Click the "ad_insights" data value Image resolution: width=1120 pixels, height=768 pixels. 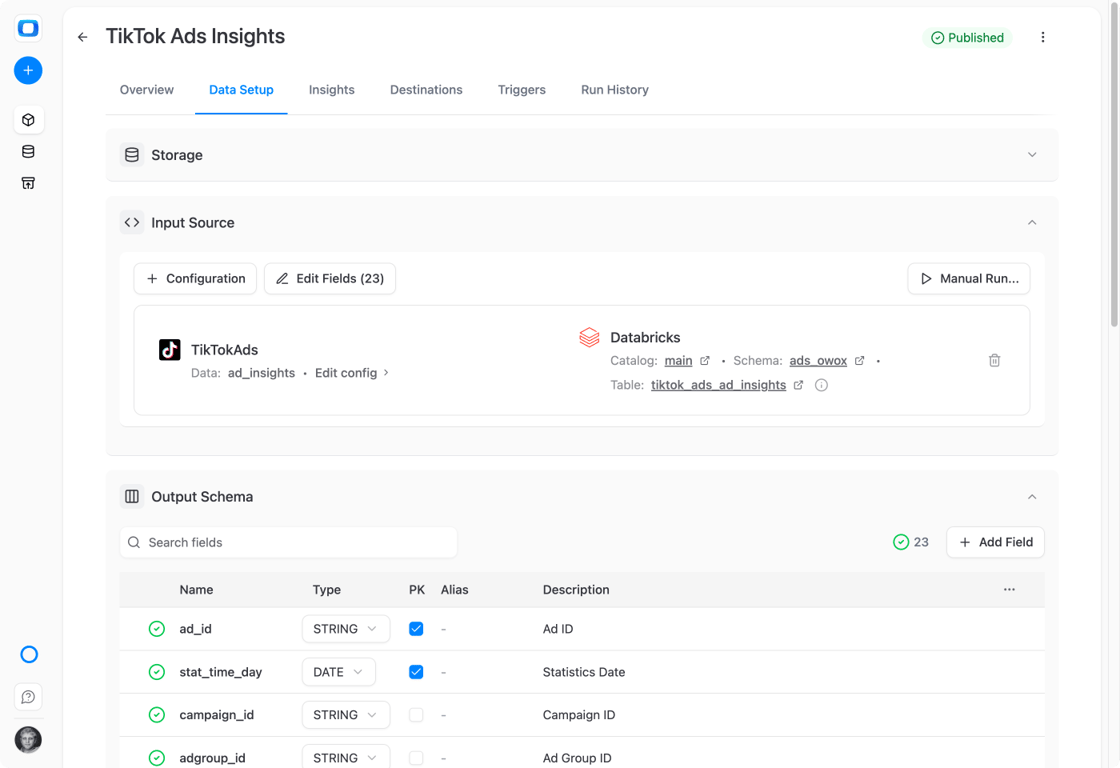(261, 373)
